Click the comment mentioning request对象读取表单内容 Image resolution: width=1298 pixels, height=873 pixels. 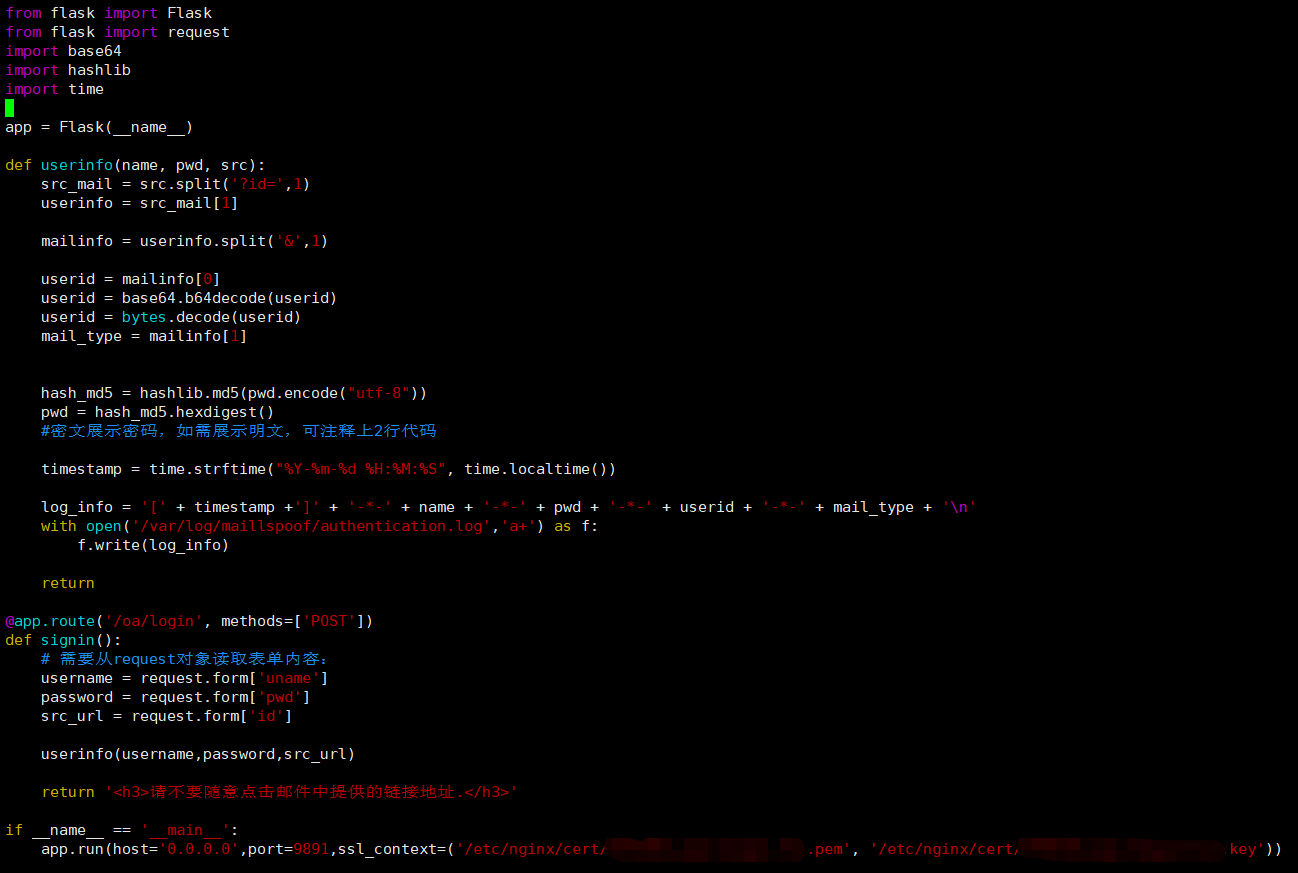coord(185,659)
